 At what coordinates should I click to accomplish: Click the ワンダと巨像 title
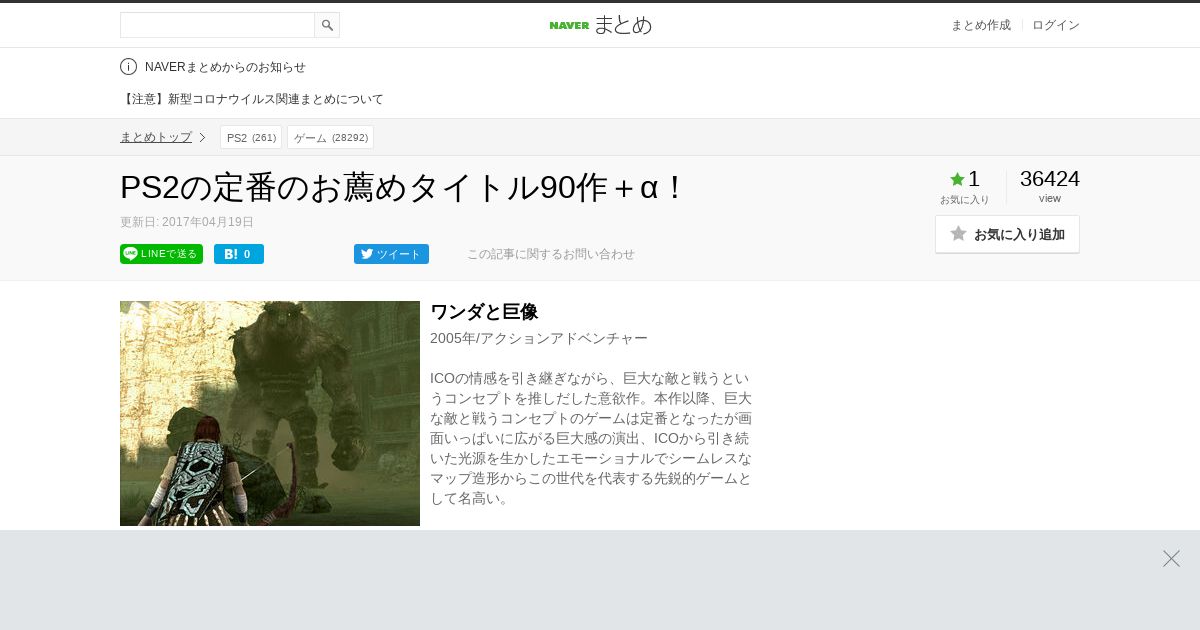point(484,312)
